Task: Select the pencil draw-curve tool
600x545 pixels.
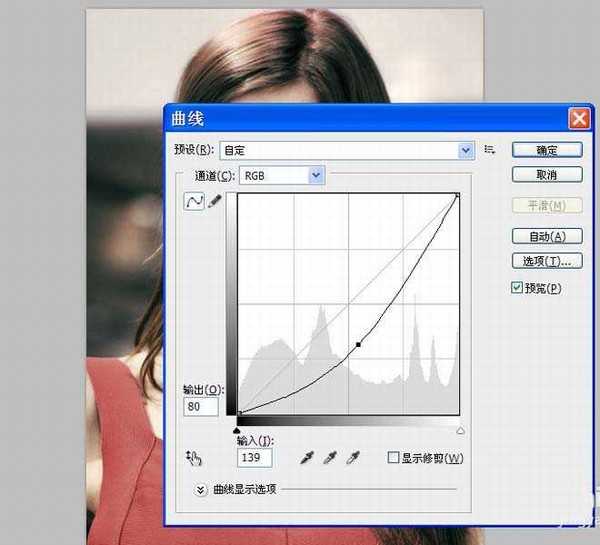Action: 214,202
